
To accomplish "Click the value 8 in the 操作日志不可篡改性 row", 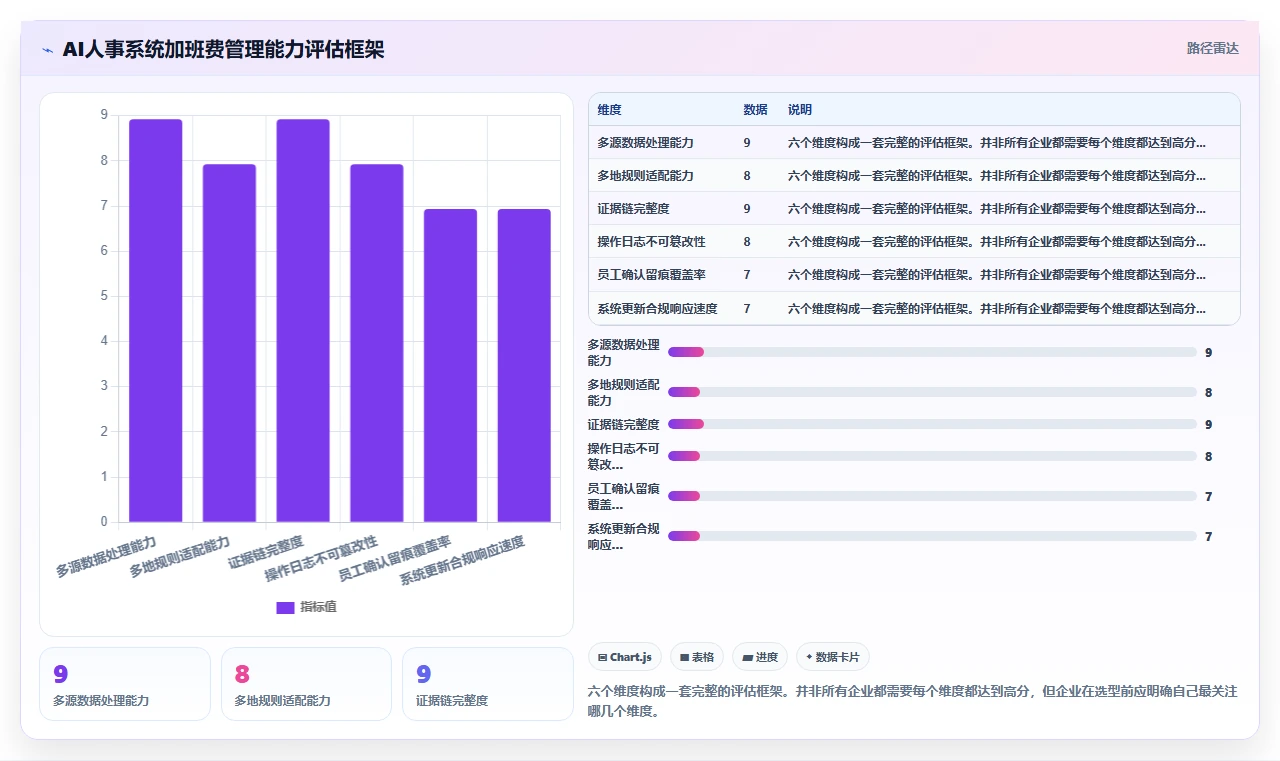I will (x=747, y=242).
